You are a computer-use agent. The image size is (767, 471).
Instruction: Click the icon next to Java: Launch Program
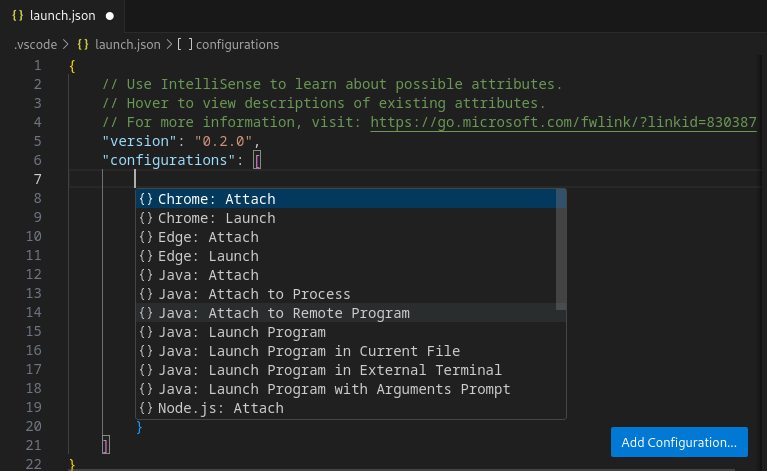coord(146,332)
